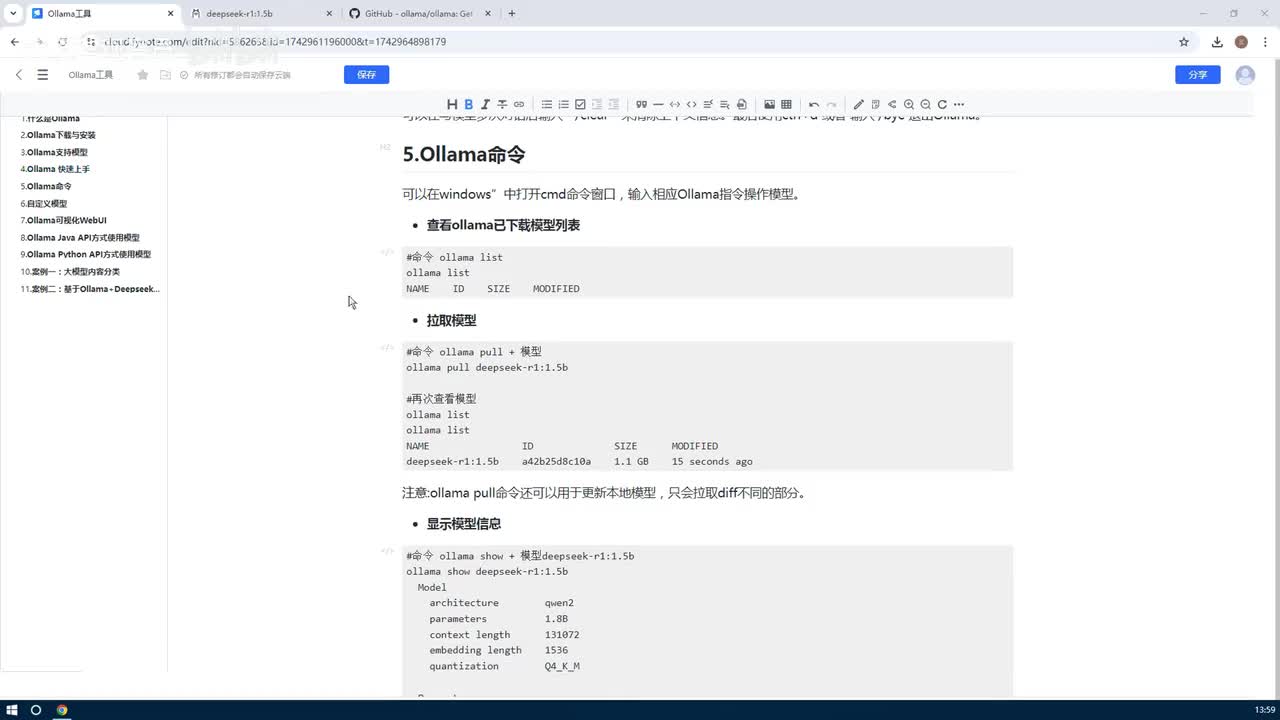Insert a checkbox task list
Viewport: 1280px width, 720px height.
pyautogui.click(x=580, y=104)
